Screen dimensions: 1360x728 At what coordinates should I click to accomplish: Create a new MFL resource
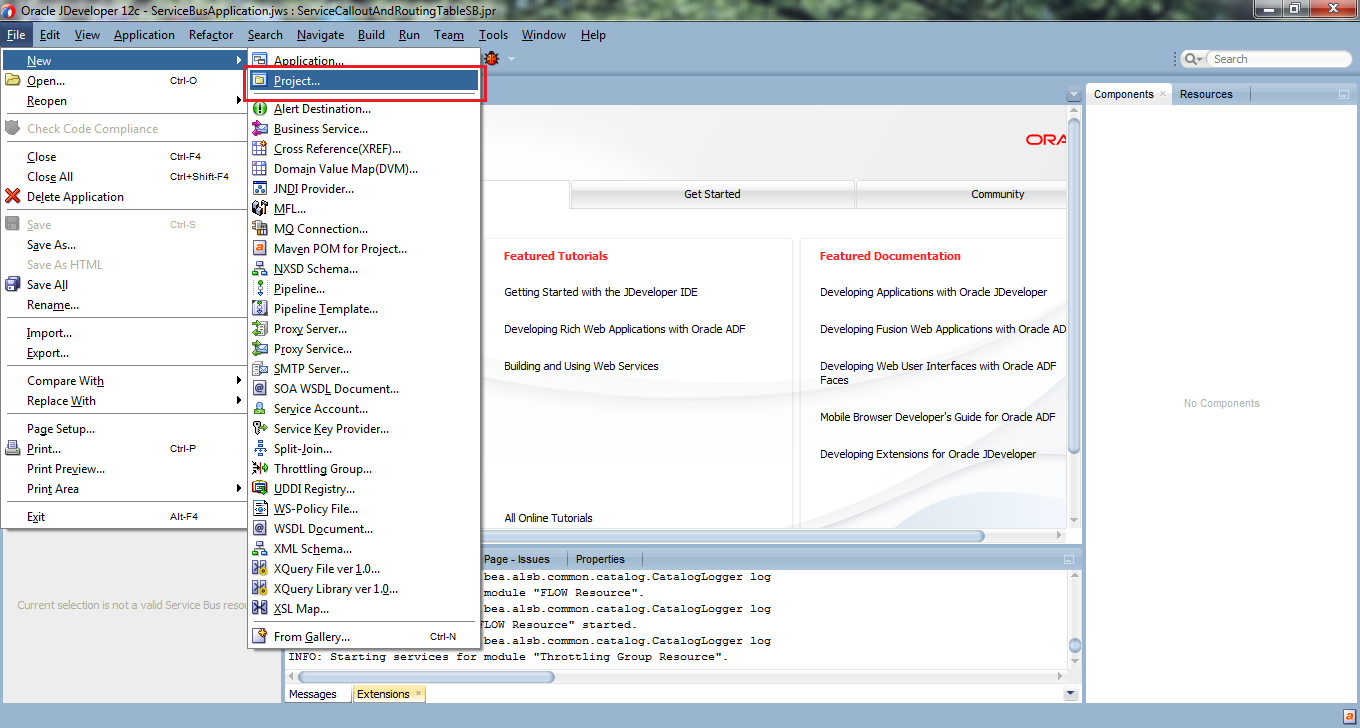tap(290, 208)
